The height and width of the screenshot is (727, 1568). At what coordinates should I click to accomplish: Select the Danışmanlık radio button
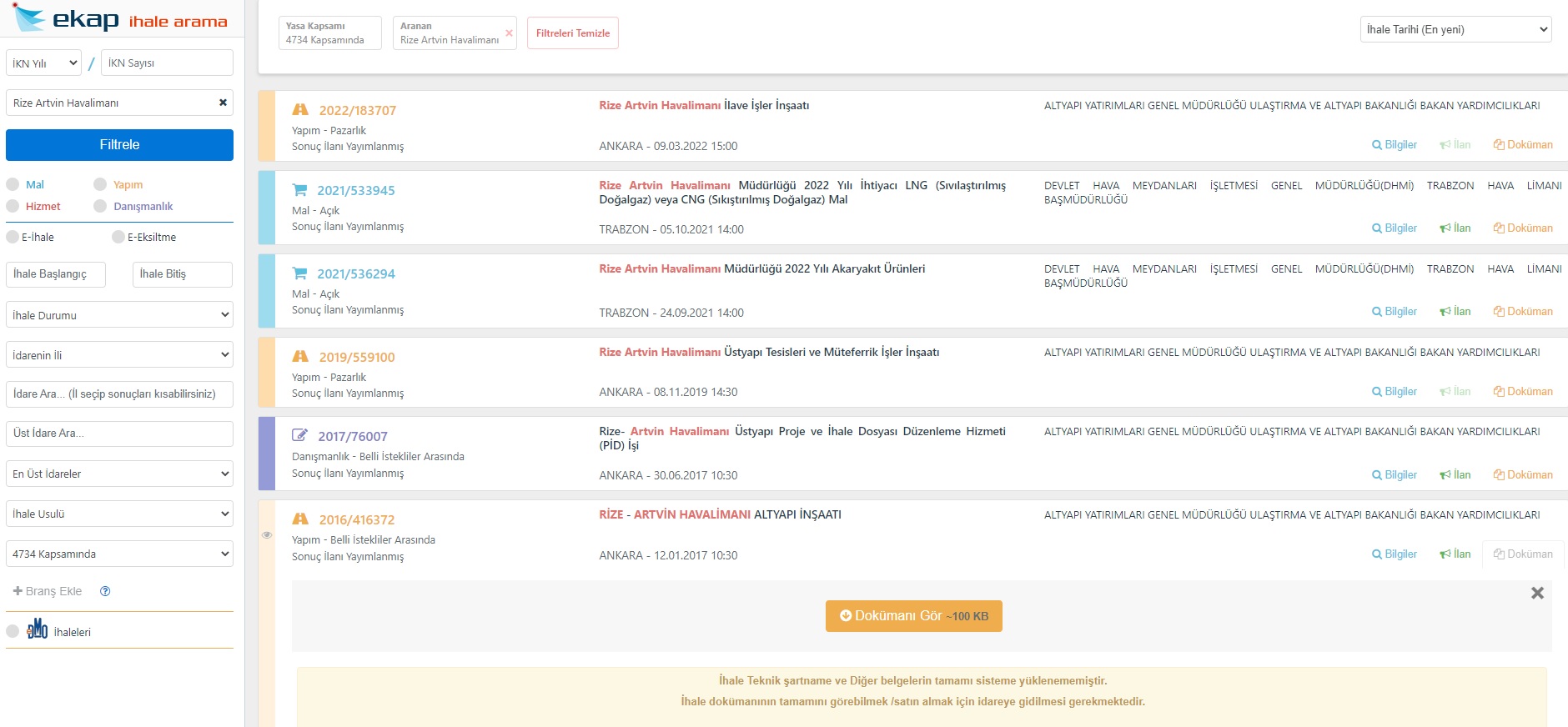(100, 206)
